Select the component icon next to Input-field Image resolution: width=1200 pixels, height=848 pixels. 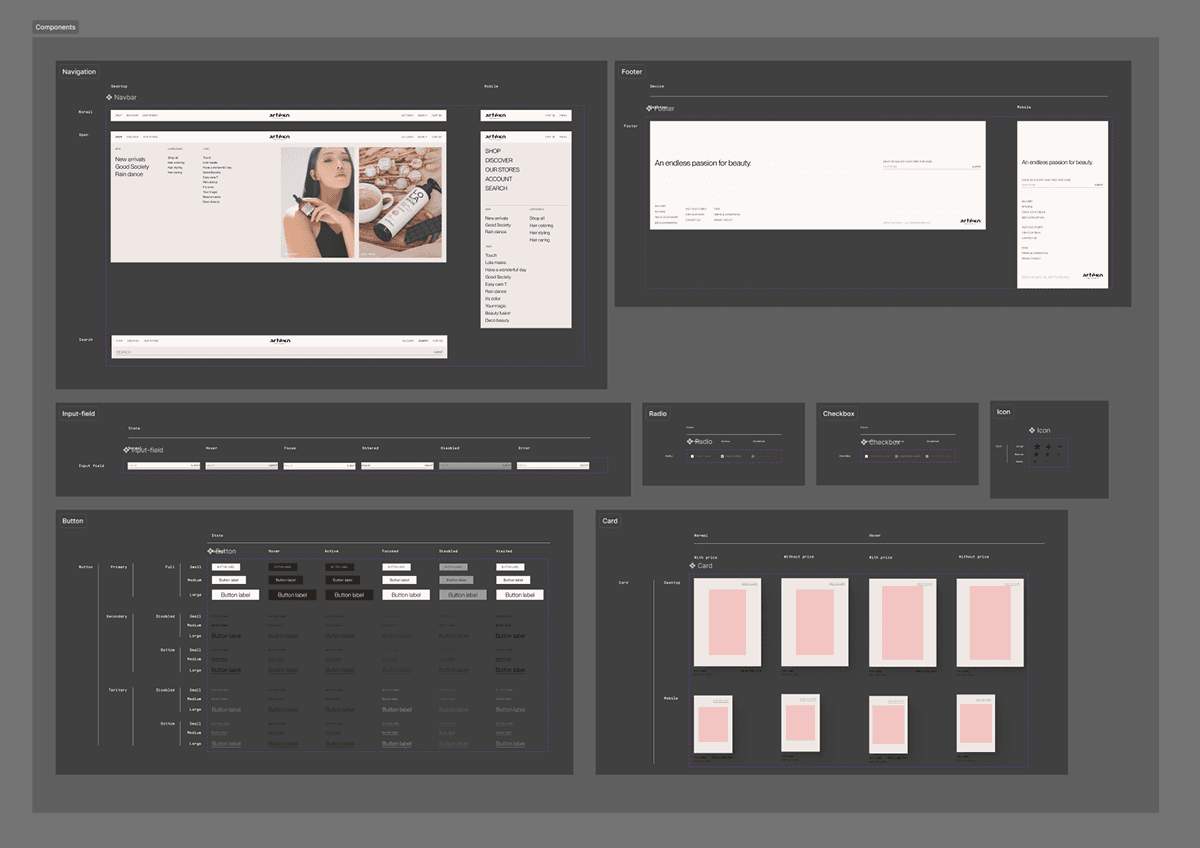point(126,450)
